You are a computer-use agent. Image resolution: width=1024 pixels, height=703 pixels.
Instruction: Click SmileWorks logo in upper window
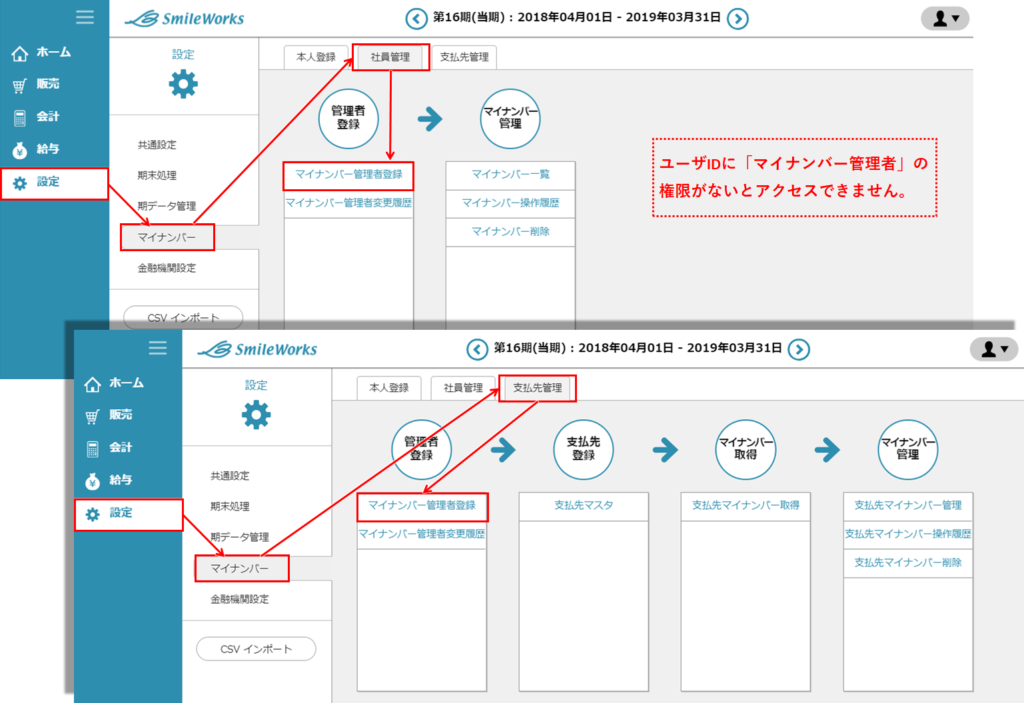(x=184, y=19)
